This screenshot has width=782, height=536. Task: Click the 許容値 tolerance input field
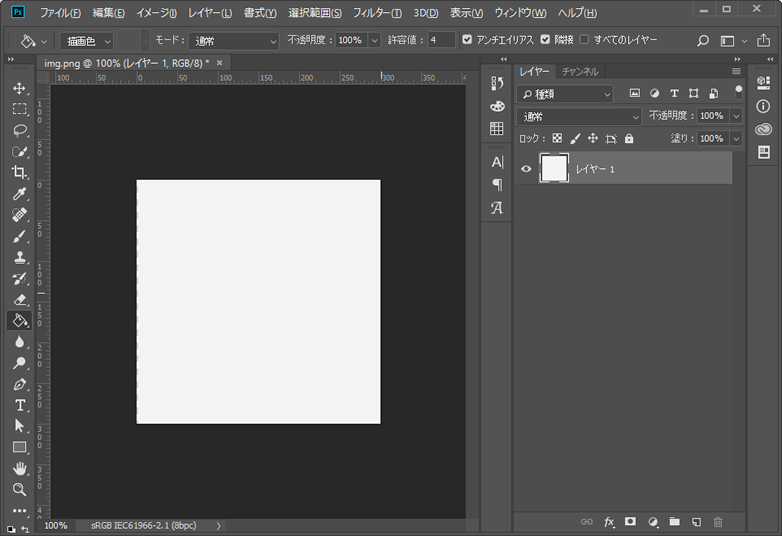point(441,40)
